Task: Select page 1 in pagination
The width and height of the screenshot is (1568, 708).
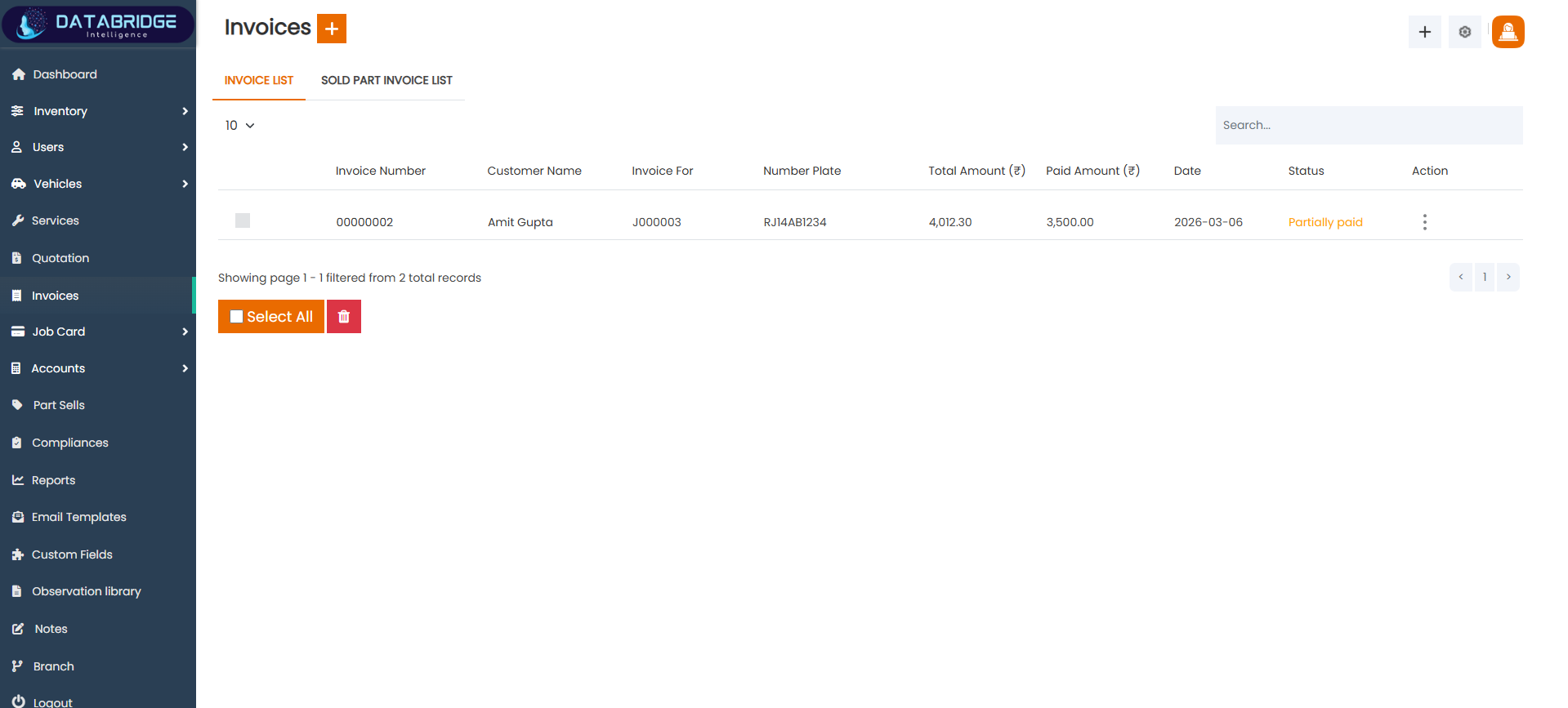Action: 1485,277
